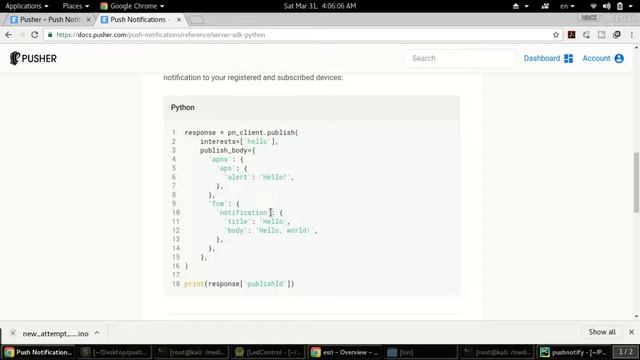640x360 pixels.
Task: Click Show all downloads
Action: (602, 332)
